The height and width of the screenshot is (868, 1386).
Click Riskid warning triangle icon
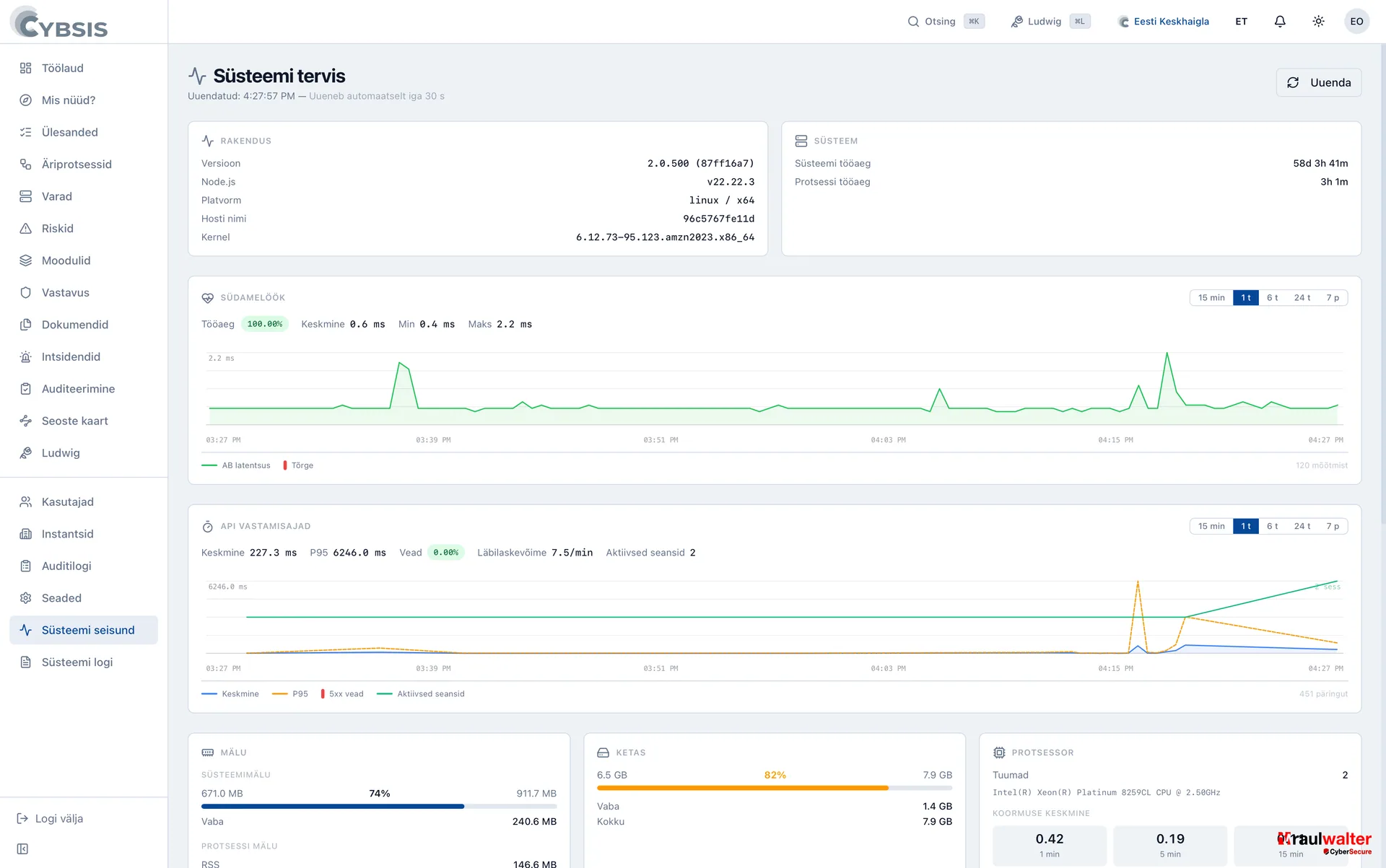(26, 228)
